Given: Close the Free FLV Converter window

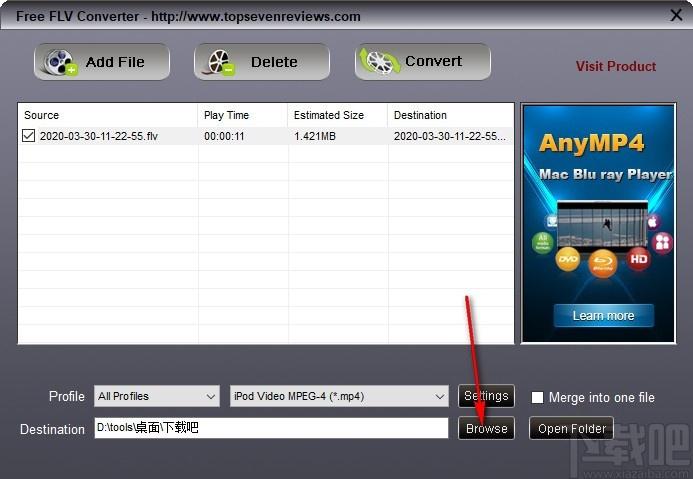Looking at the screenshot, I should 676,15.
